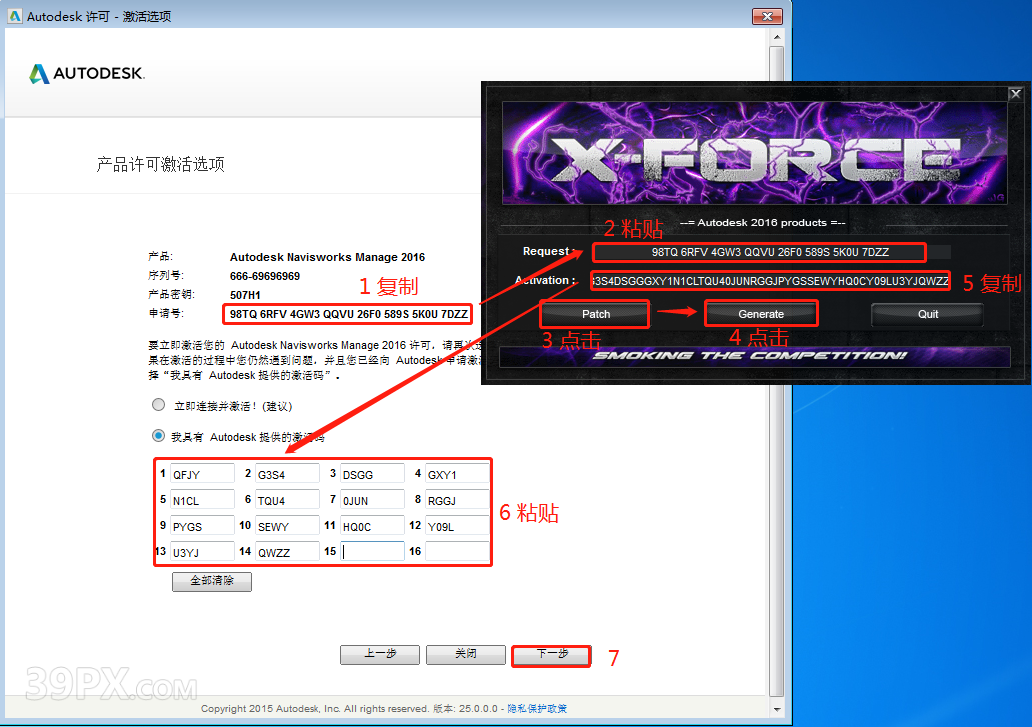Click activation code field 1 containing QFJY
Image resolution: width=1032 pixels, height=727 pixels.
[x=201, y=474]
